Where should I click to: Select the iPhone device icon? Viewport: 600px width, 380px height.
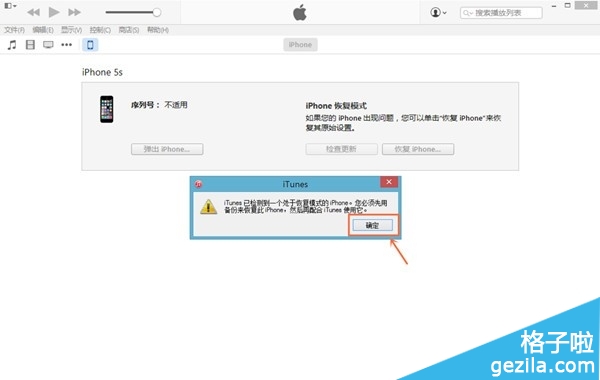(90, 45)
